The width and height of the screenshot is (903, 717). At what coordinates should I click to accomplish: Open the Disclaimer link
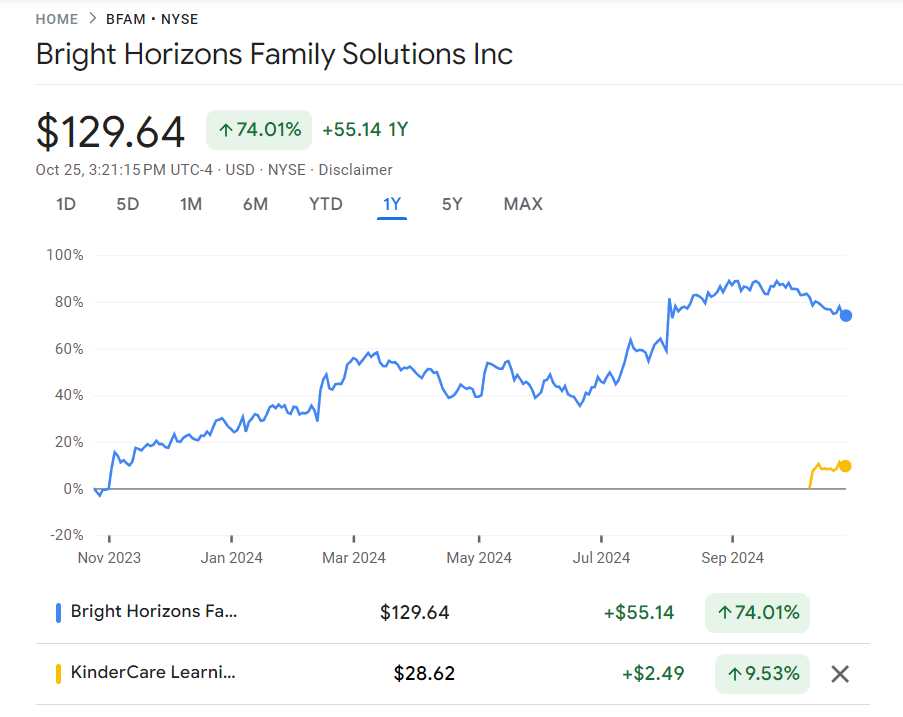tap(355, 170)
